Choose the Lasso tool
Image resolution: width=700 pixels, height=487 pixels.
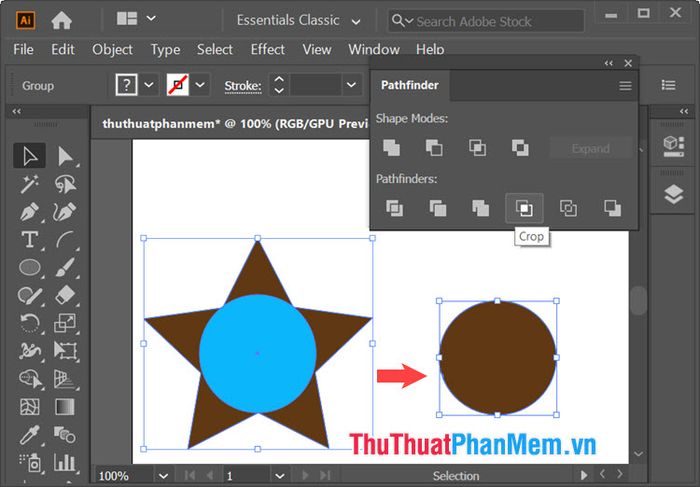click(65, 184)
